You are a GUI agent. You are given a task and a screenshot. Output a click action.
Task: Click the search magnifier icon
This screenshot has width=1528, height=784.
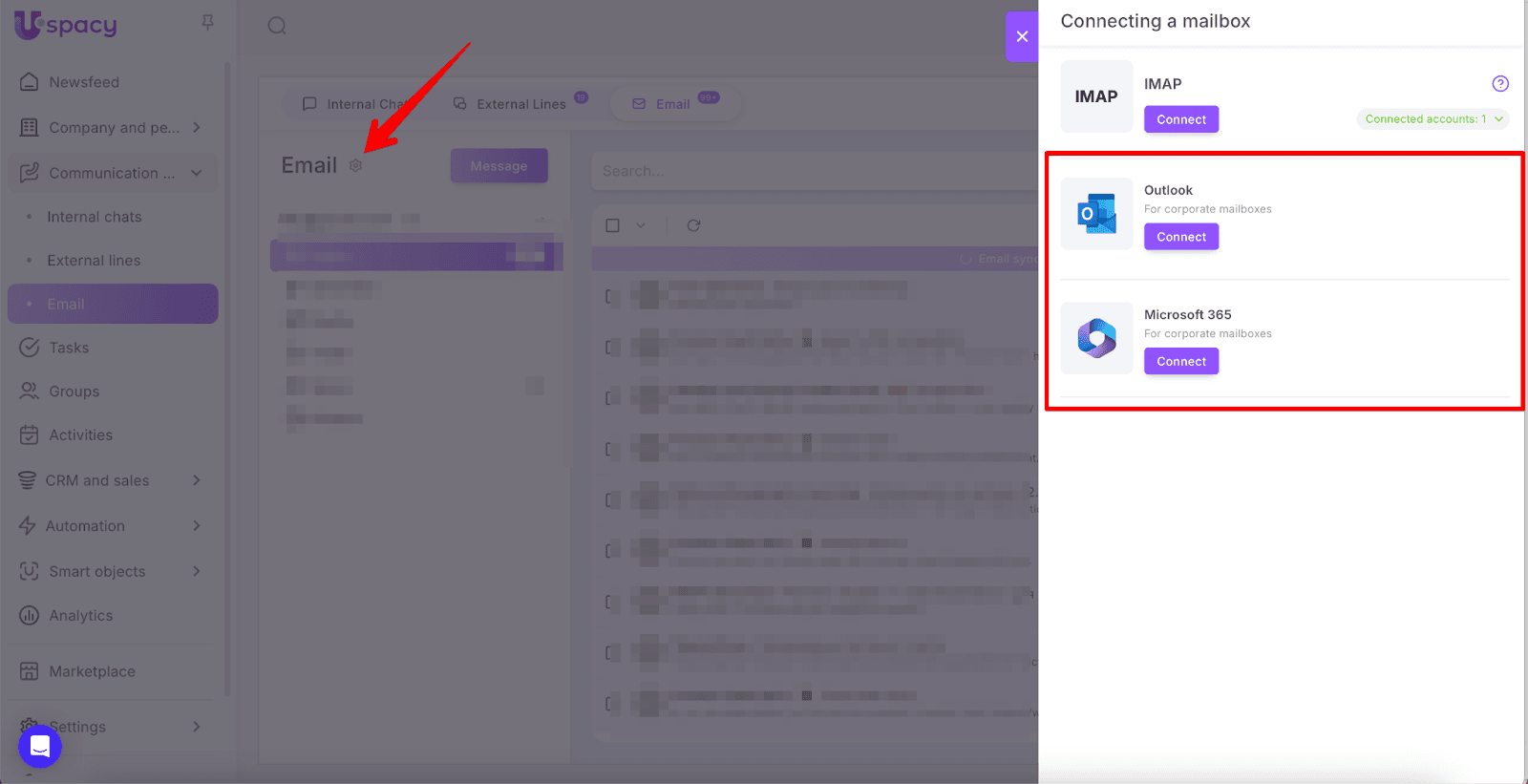[x=277, y=26]
